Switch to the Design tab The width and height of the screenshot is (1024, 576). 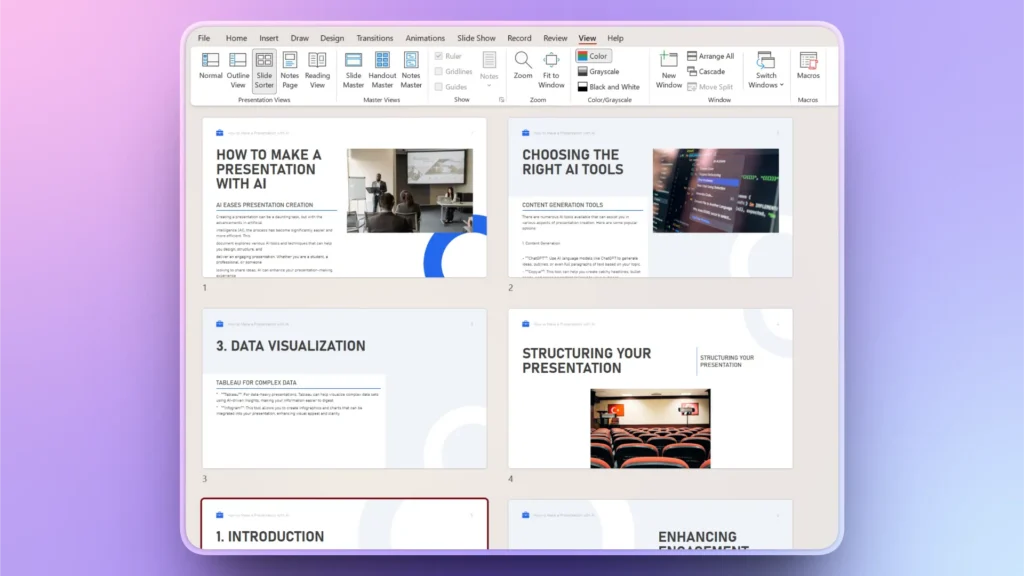tap(332, 38)
